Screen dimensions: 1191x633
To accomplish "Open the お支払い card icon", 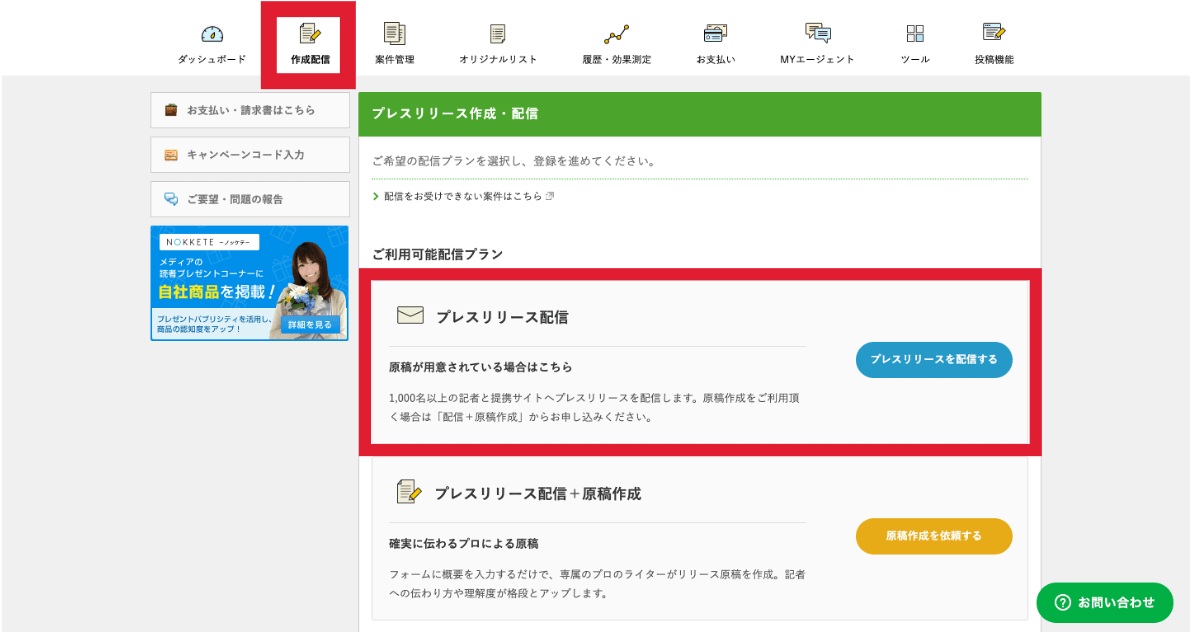I will [x=715, y=34].
